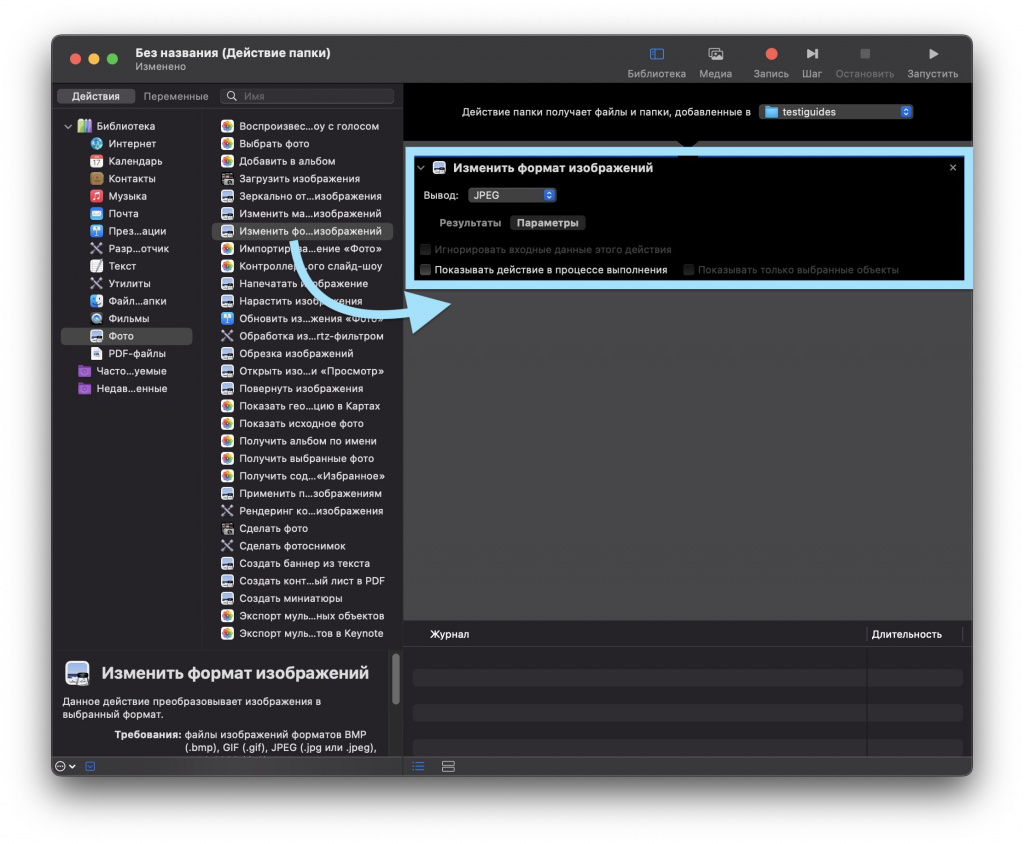Switch to the Variables tab
Screen dimensions: 1024x844
pos(176,97)
